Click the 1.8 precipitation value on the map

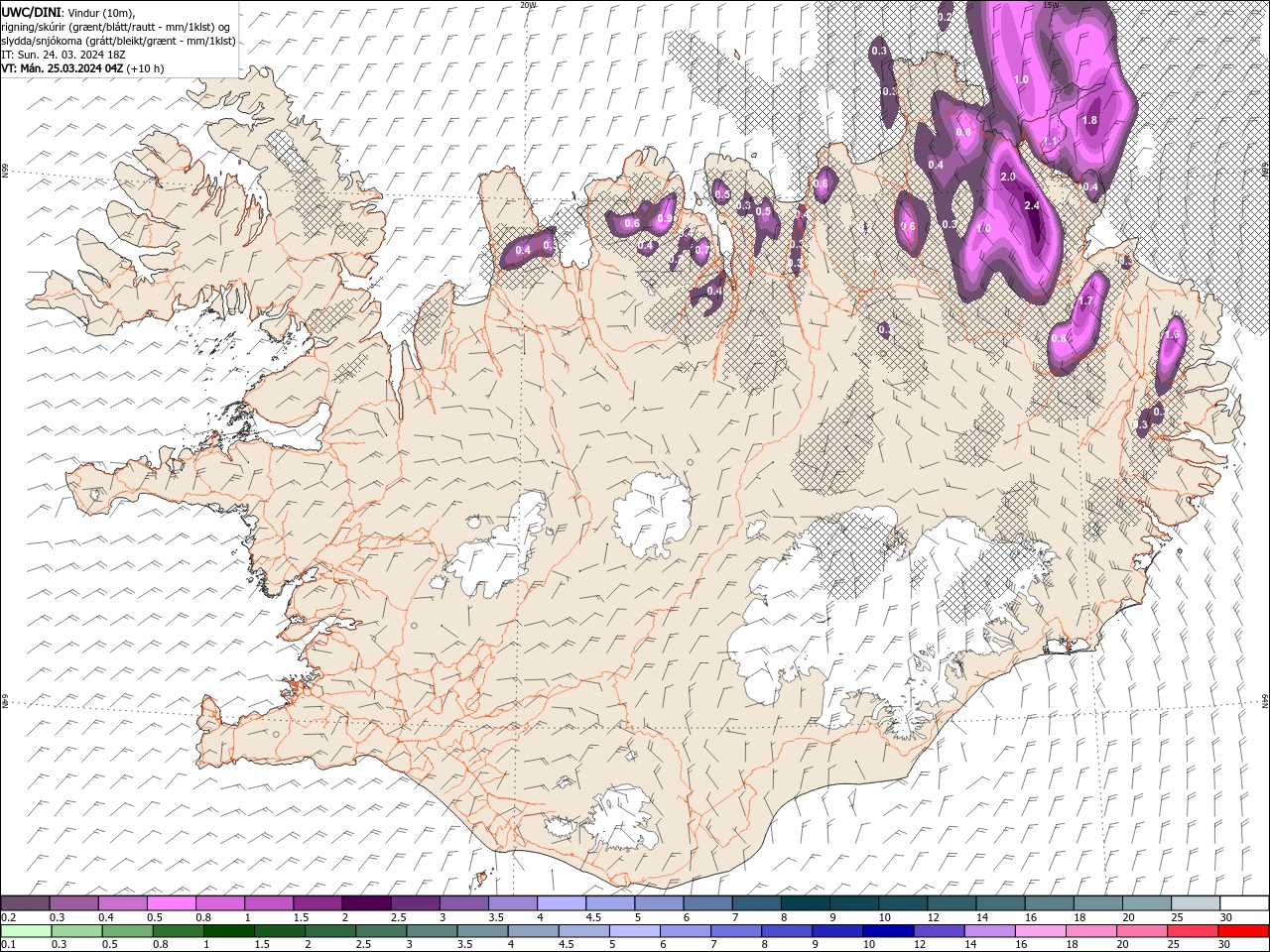pos(1089,120)
